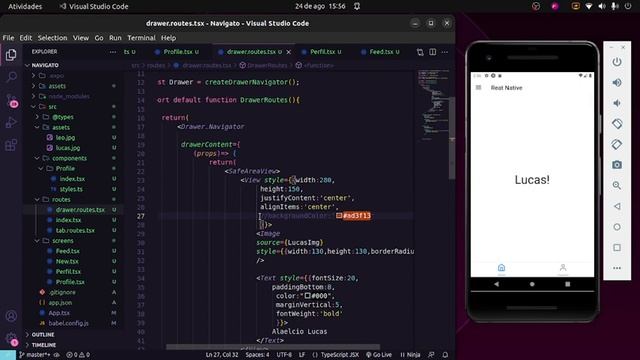Open Explorer views and more actions ellipsis
Image resolution: width=640 pixels, height=360 pixels.
(113, 52)
